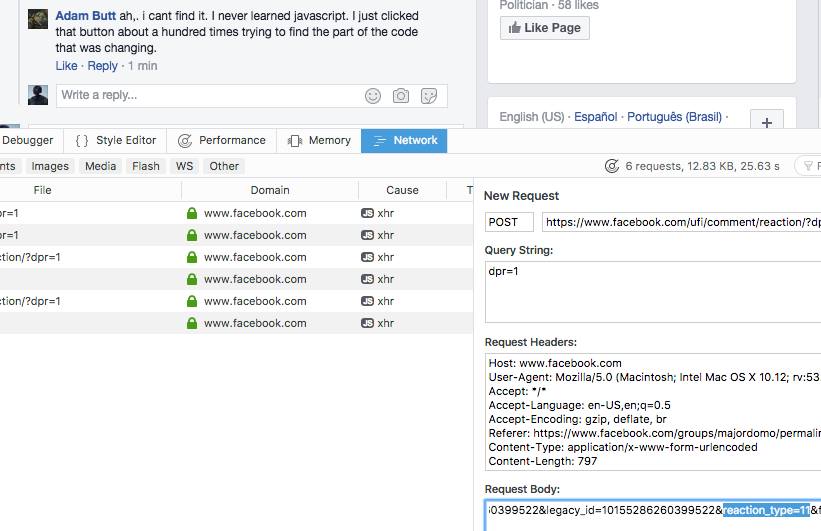
Task: Filter network requests by Other
Action: click(224, 166)
